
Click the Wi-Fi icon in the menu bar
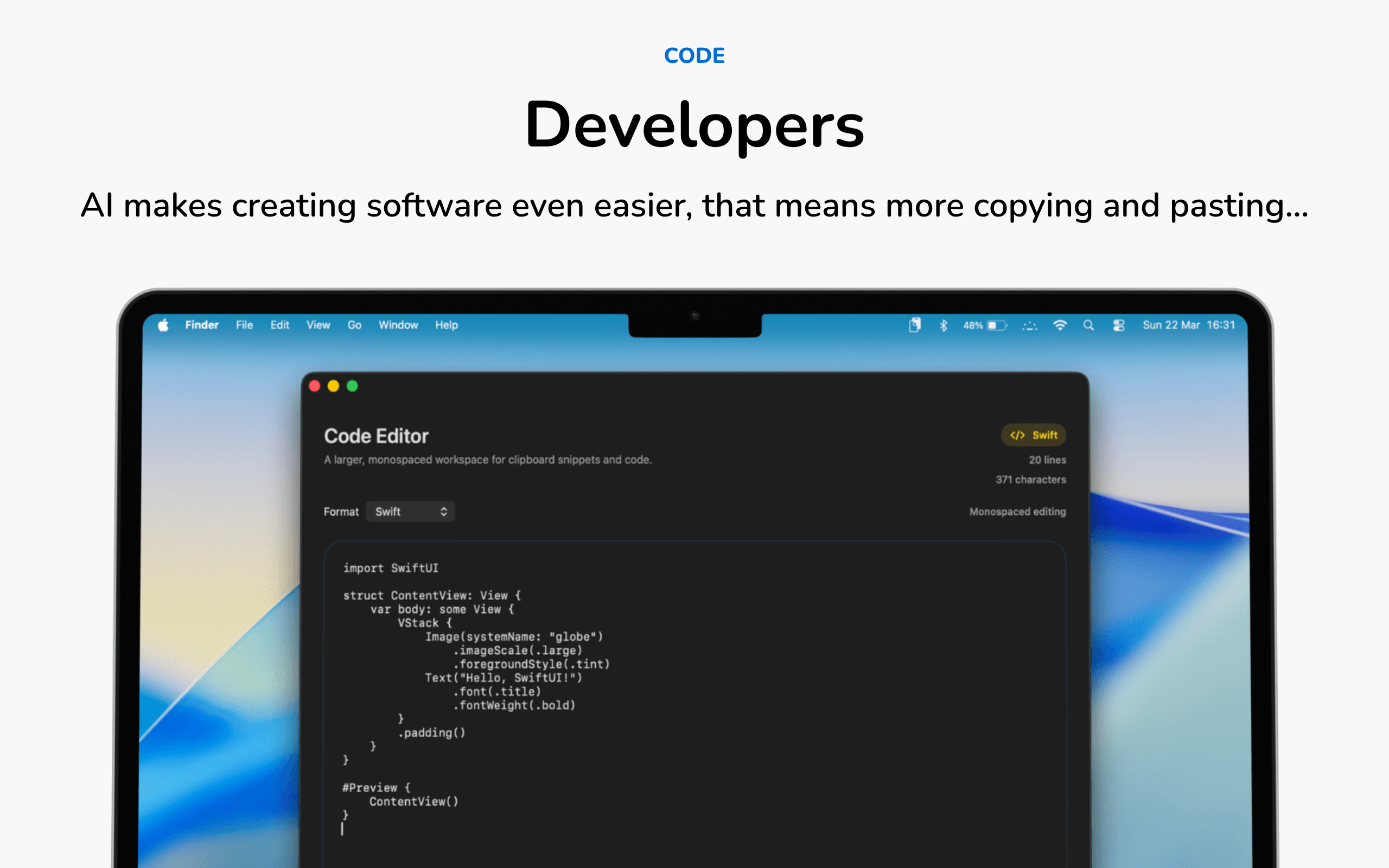coord(1060,325)
